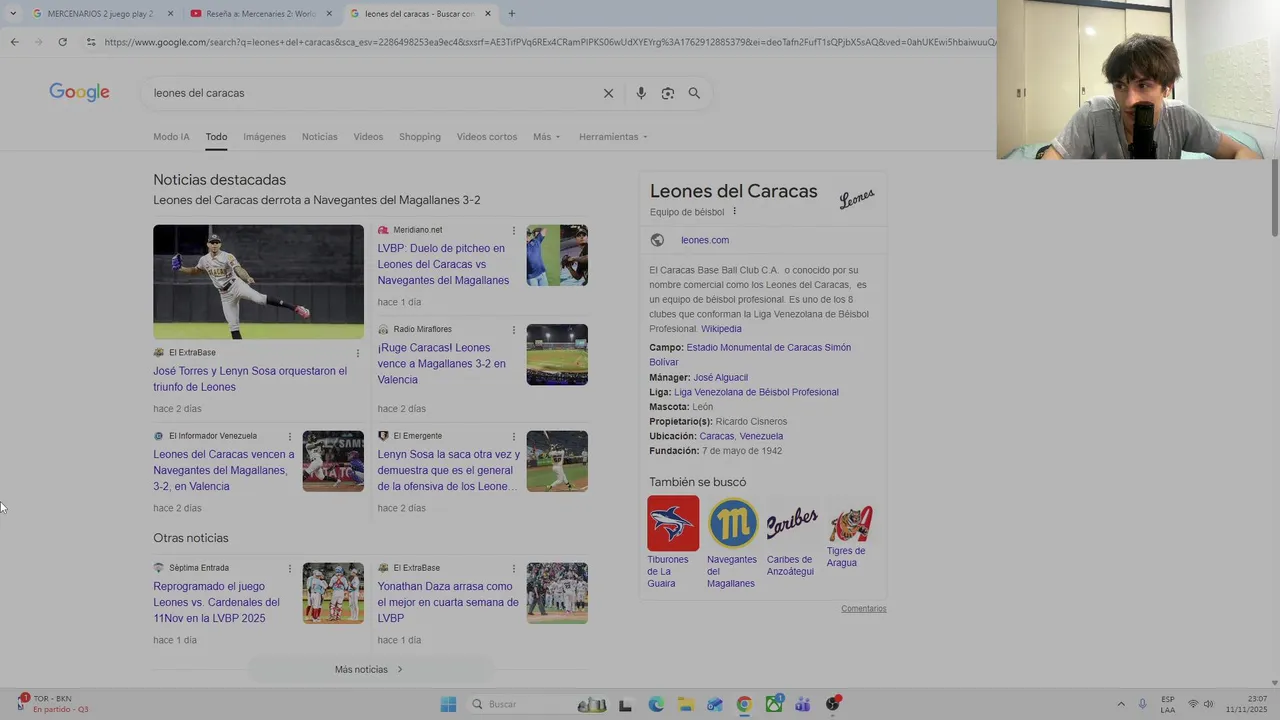The width and height of the screenshot is (1280, 720).
Task: Select the Shopping tab
Action: click(420, 137)
